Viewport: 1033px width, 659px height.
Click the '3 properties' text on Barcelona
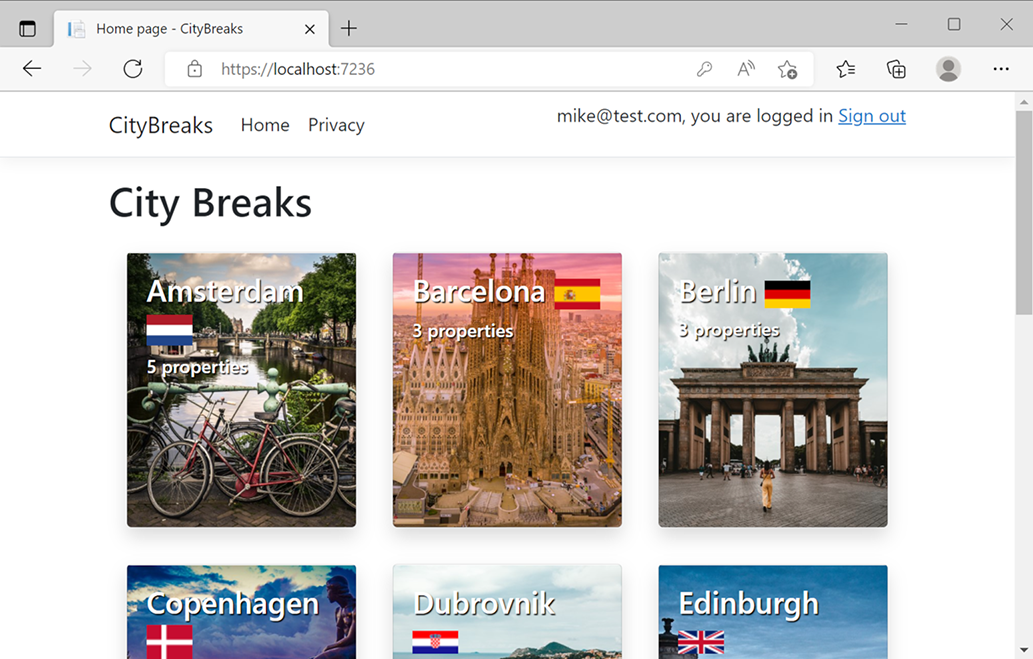(462, 331)
